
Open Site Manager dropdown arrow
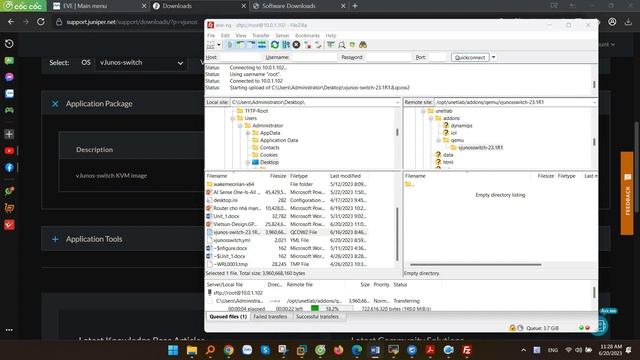pos(219,45)
